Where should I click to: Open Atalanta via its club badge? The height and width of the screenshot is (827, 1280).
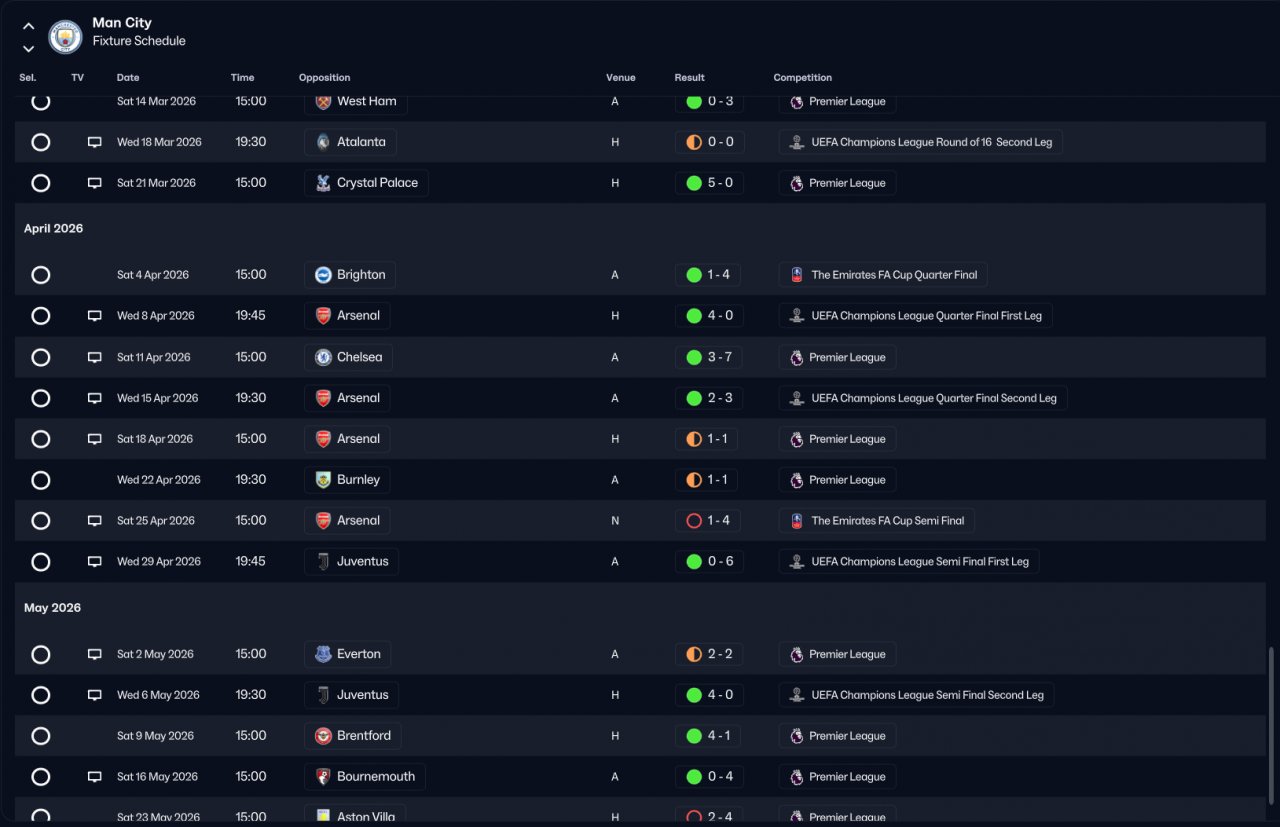pos(323,142)
